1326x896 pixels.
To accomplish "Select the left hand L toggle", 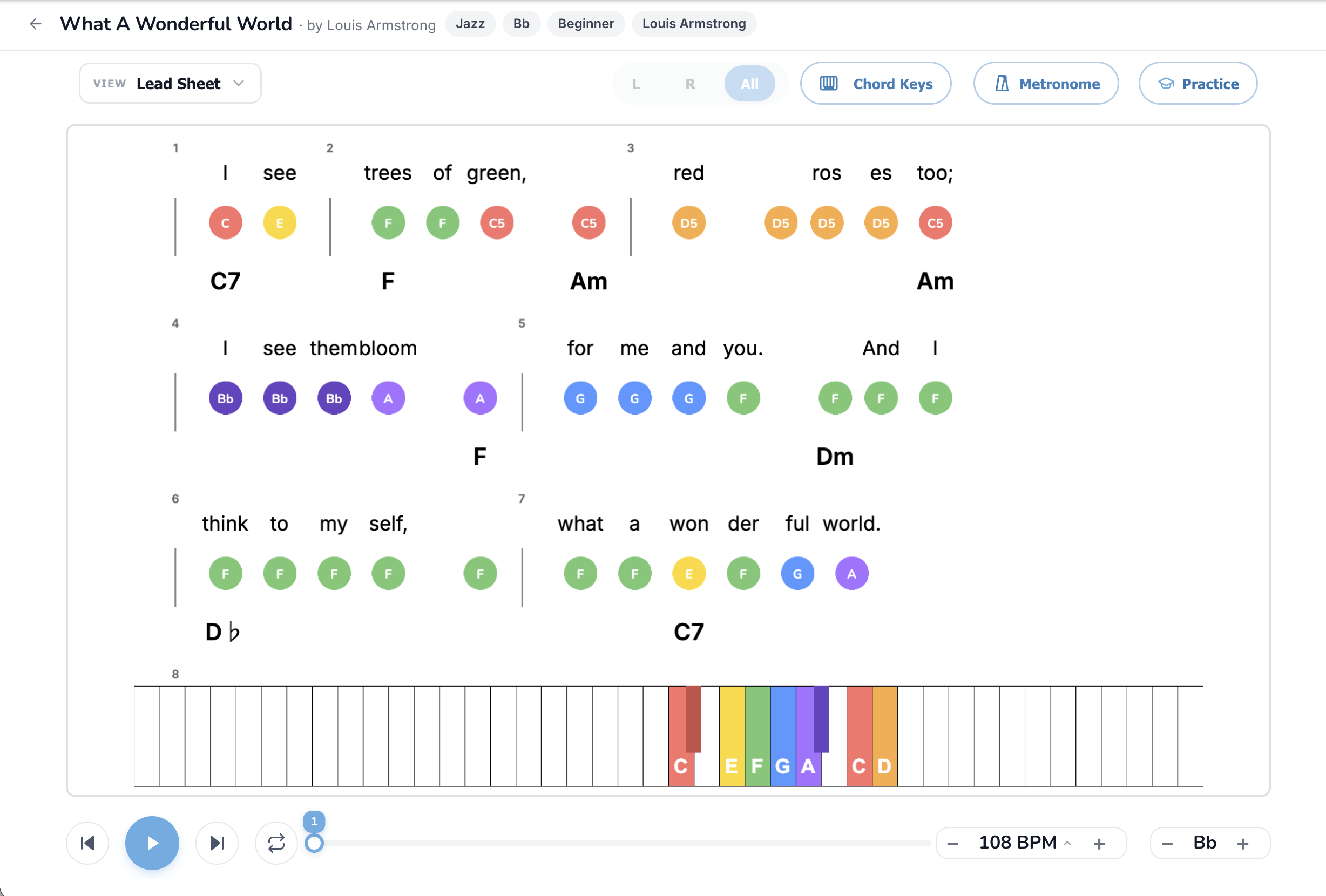I will (x=635, y=84).
